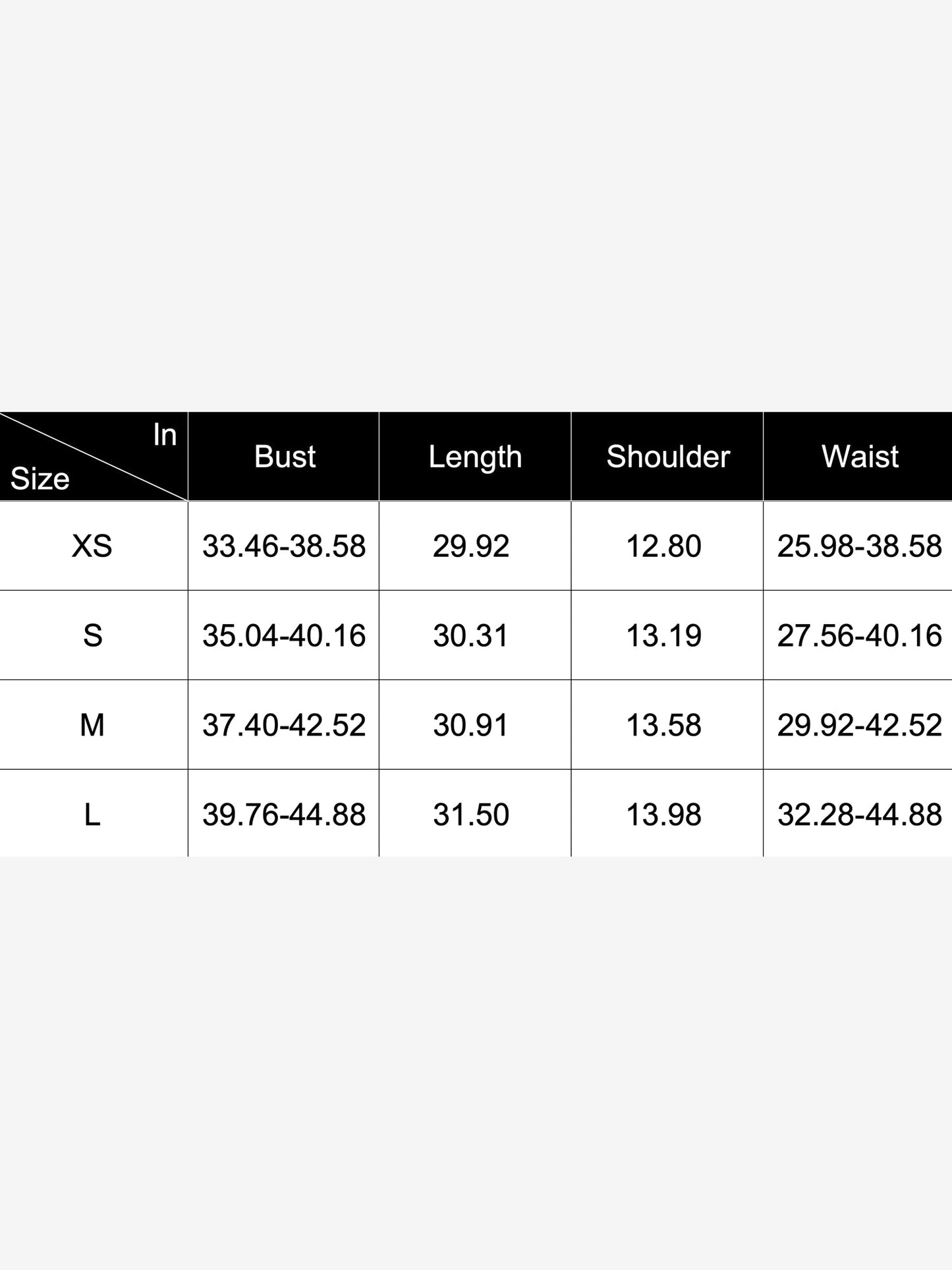Click XS length value 29.92
952x1270 pixels.
pyautogui.click(x=471, y=546)
